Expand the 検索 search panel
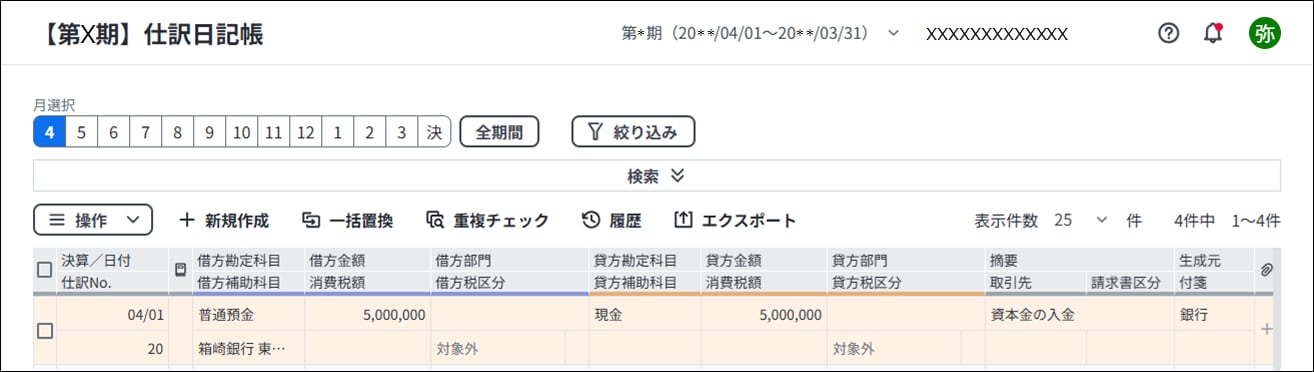1314x372 pixels. click(x=656, y=175)
